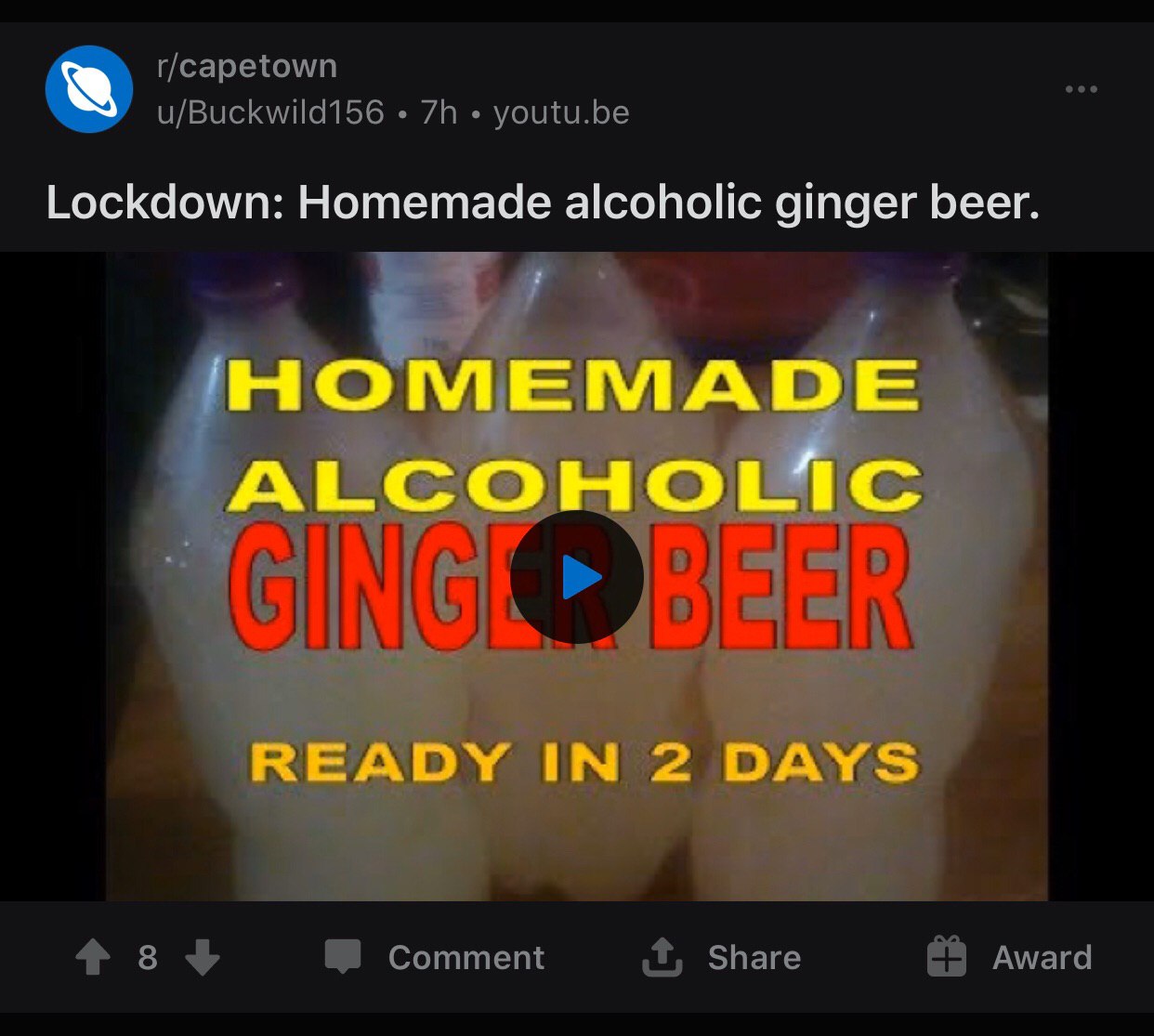The width and height of the screenshot is (1154, 1036).
Task: Click the red BEER word in the video preview
Action: (781, 587)
